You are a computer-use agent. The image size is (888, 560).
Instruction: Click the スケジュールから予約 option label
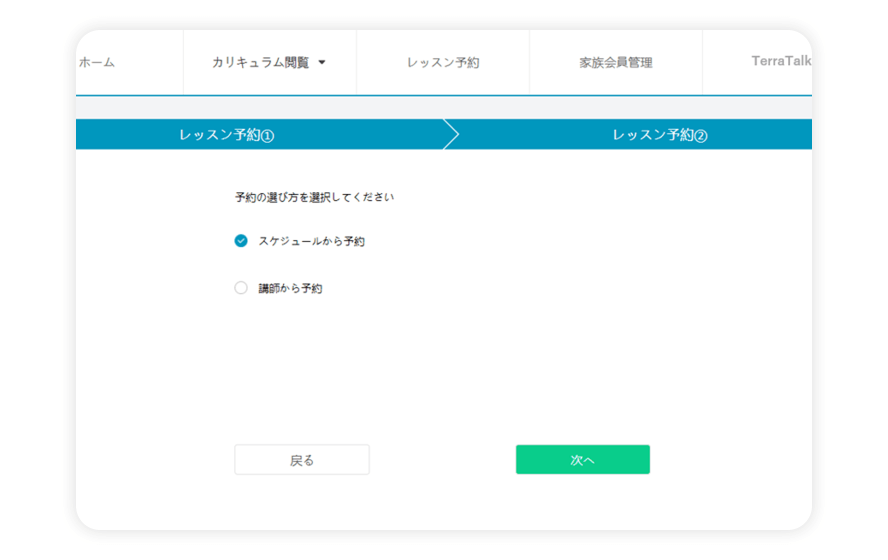(x=311, y=241)
